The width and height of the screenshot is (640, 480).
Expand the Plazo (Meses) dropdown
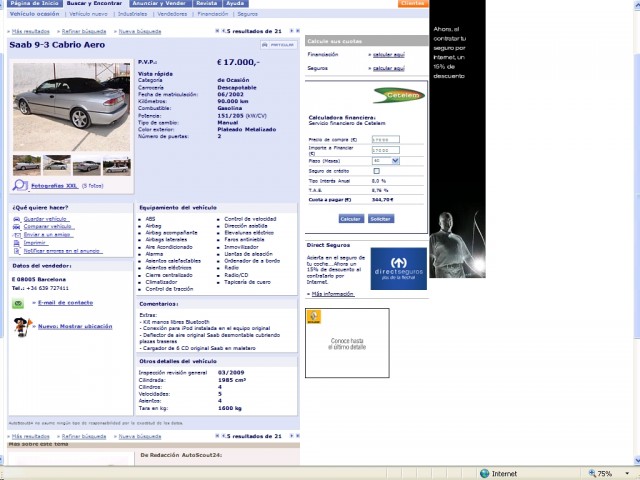coord(395,161)
